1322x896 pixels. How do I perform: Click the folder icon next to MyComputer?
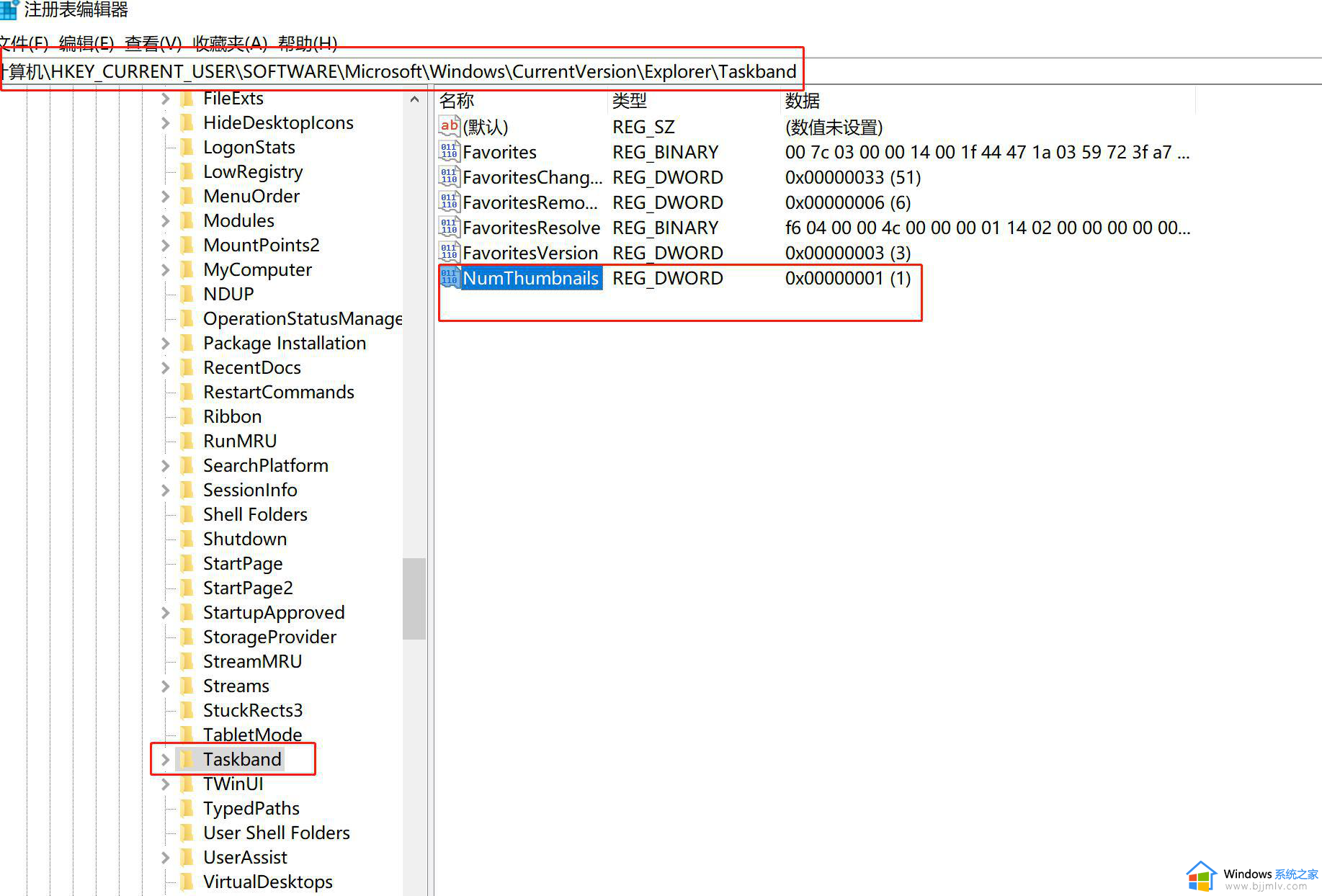coord(187,270)
